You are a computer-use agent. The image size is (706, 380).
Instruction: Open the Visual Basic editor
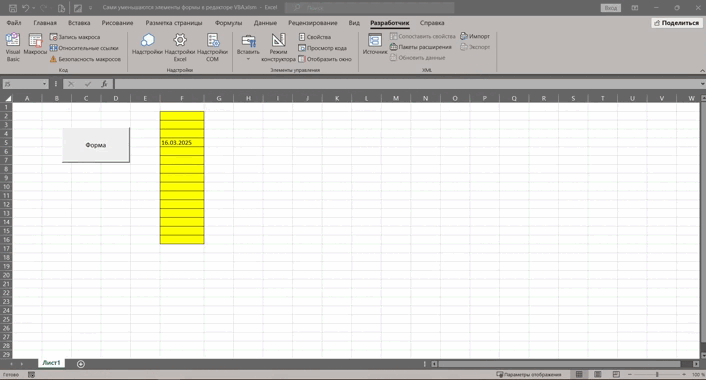(13, 47)
